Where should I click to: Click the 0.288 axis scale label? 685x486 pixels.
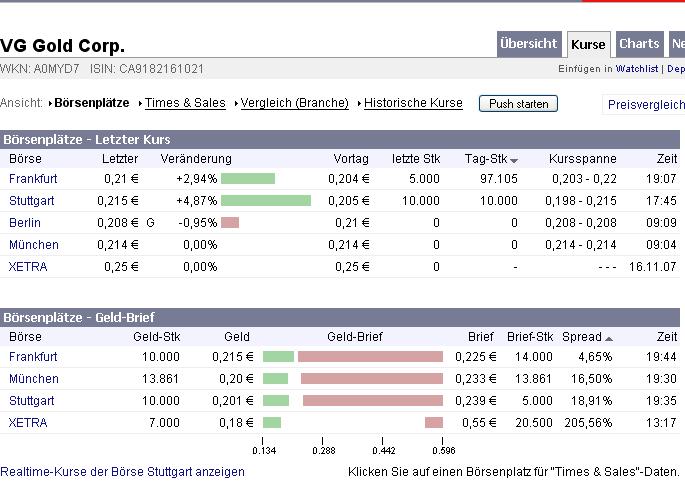tap(324, 451)
